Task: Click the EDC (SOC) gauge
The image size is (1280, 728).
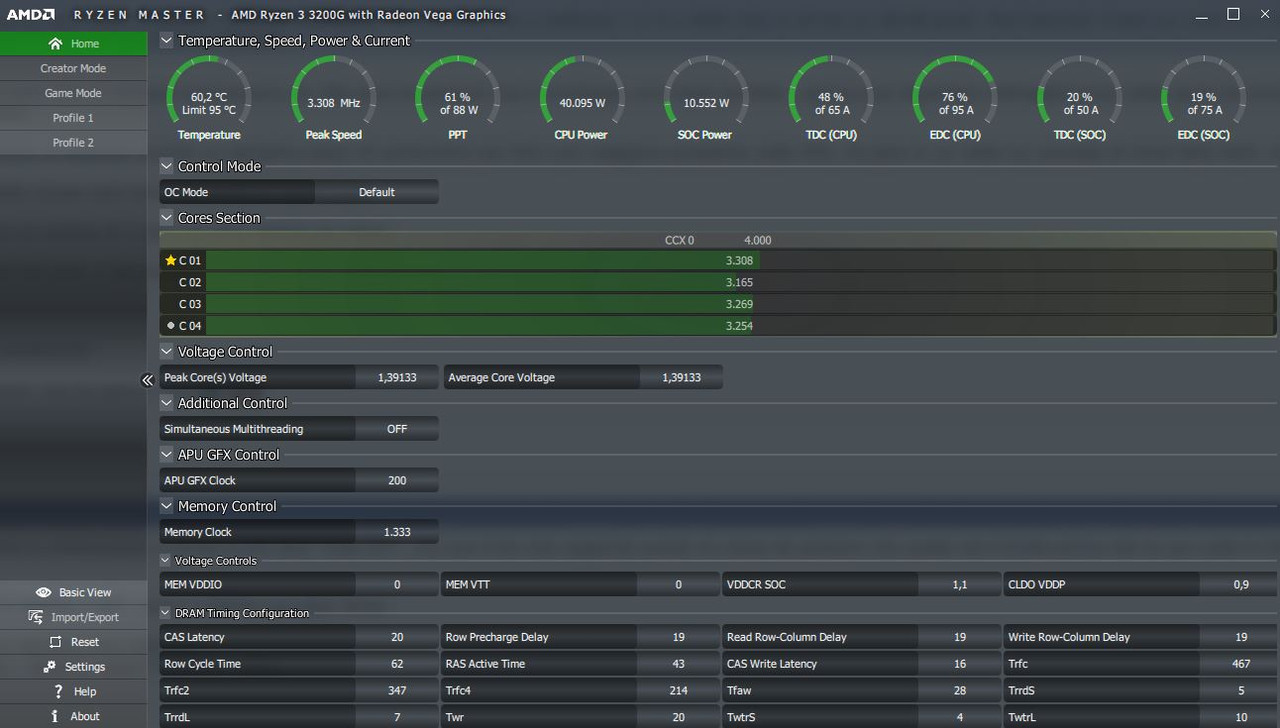Action: pos(1203,98)
